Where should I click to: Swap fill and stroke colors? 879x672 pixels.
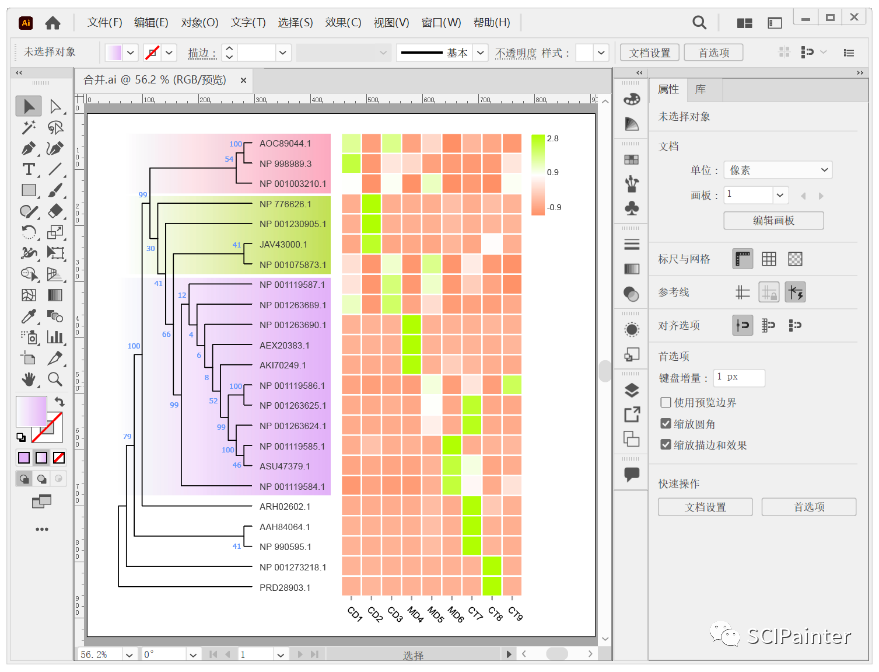(x=59, y=401)
